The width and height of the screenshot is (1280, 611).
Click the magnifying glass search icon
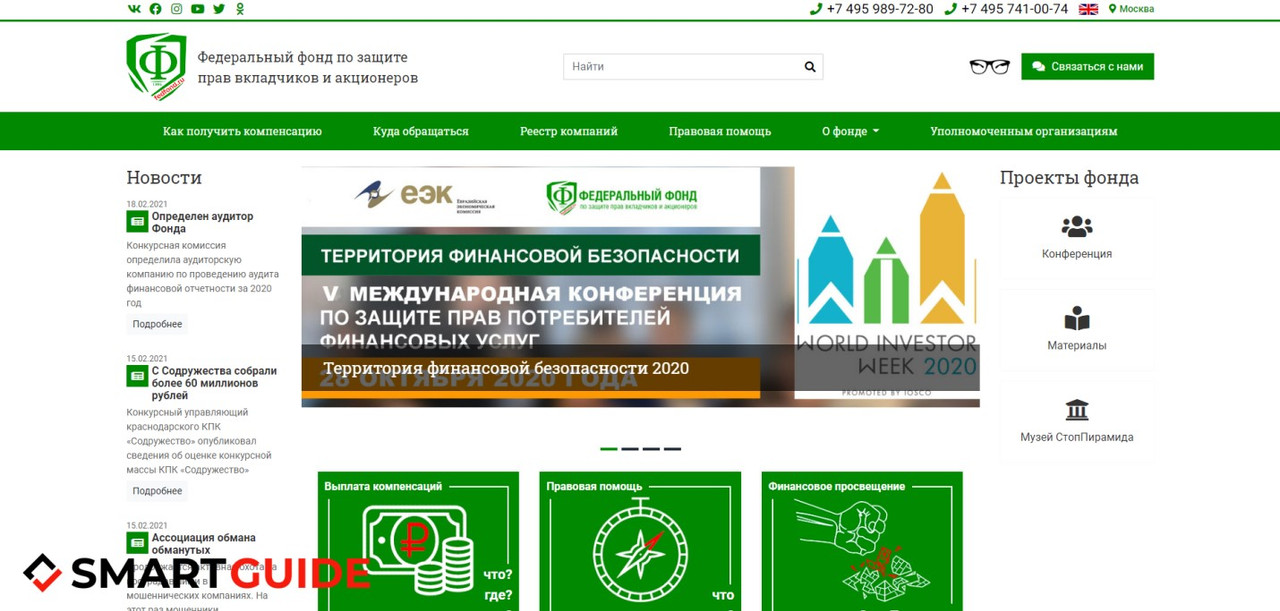pos(810,67)
